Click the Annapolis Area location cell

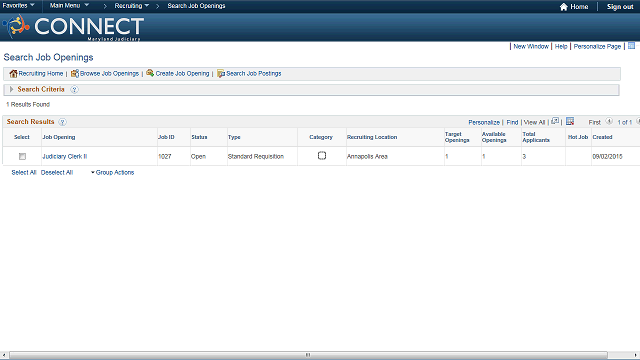367,156
